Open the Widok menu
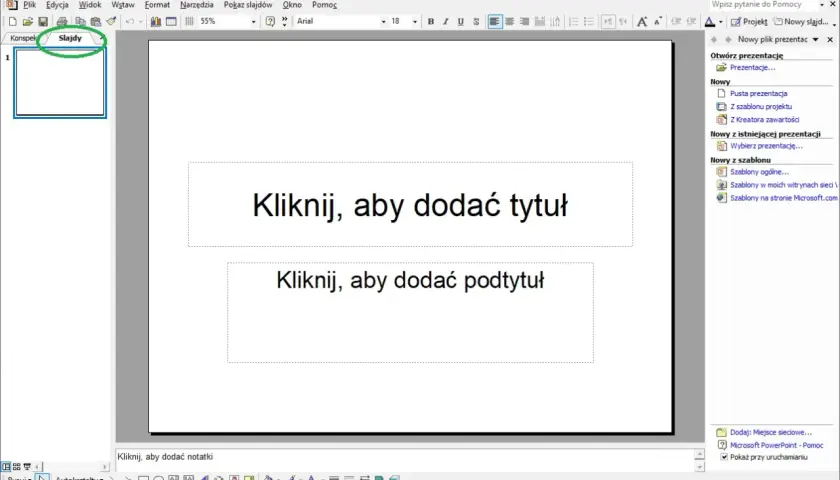The image size is (840, 480). pyautogui.click(x=89, y=5)
